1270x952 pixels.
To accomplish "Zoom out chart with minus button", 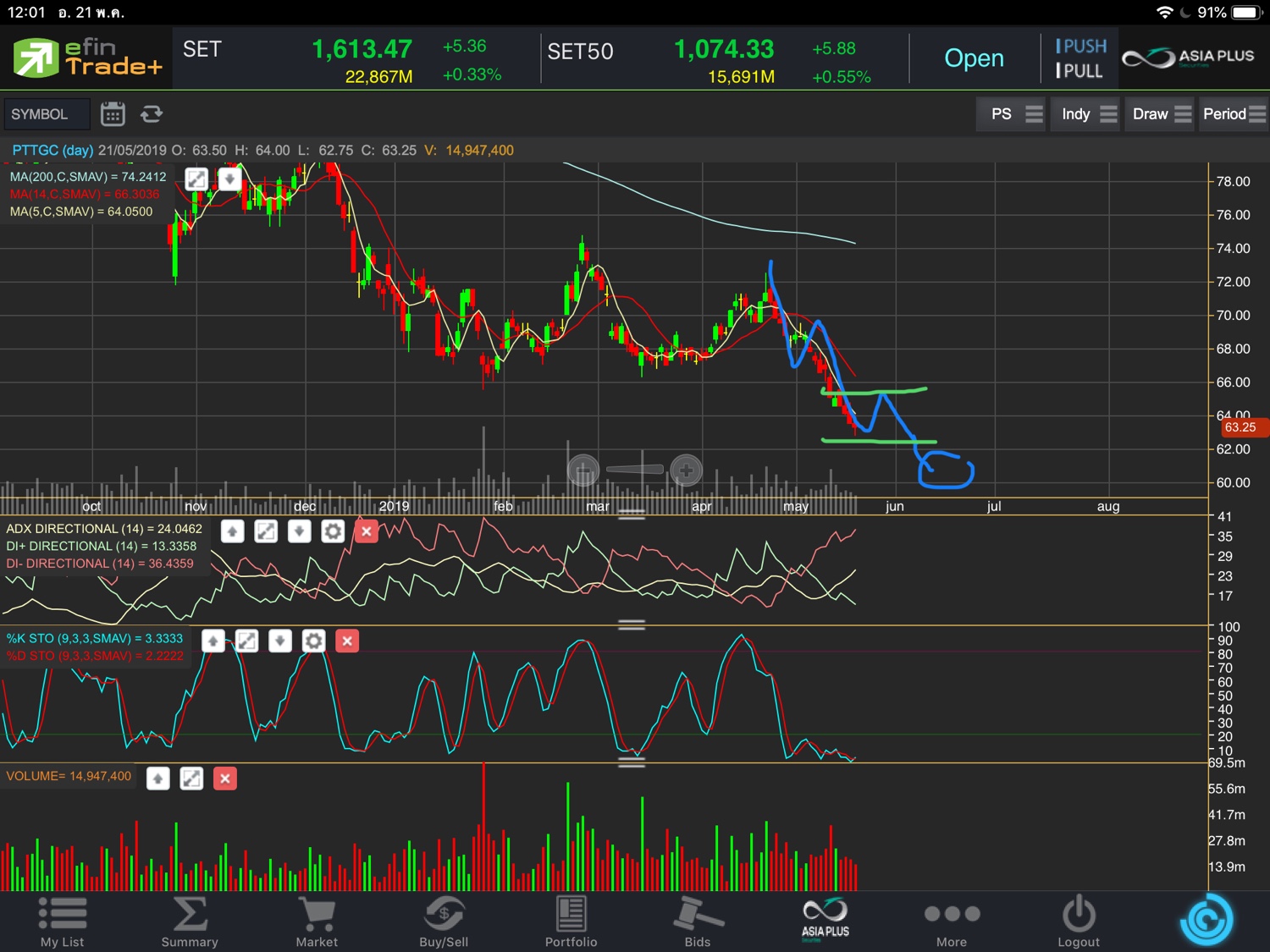I will (x=583, y=470).
